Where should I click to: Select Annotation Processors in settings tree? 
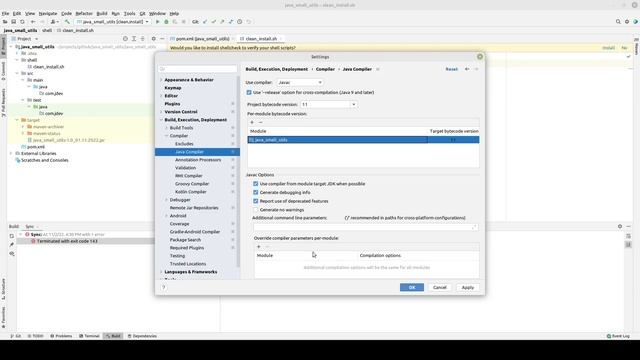point(198,160)
